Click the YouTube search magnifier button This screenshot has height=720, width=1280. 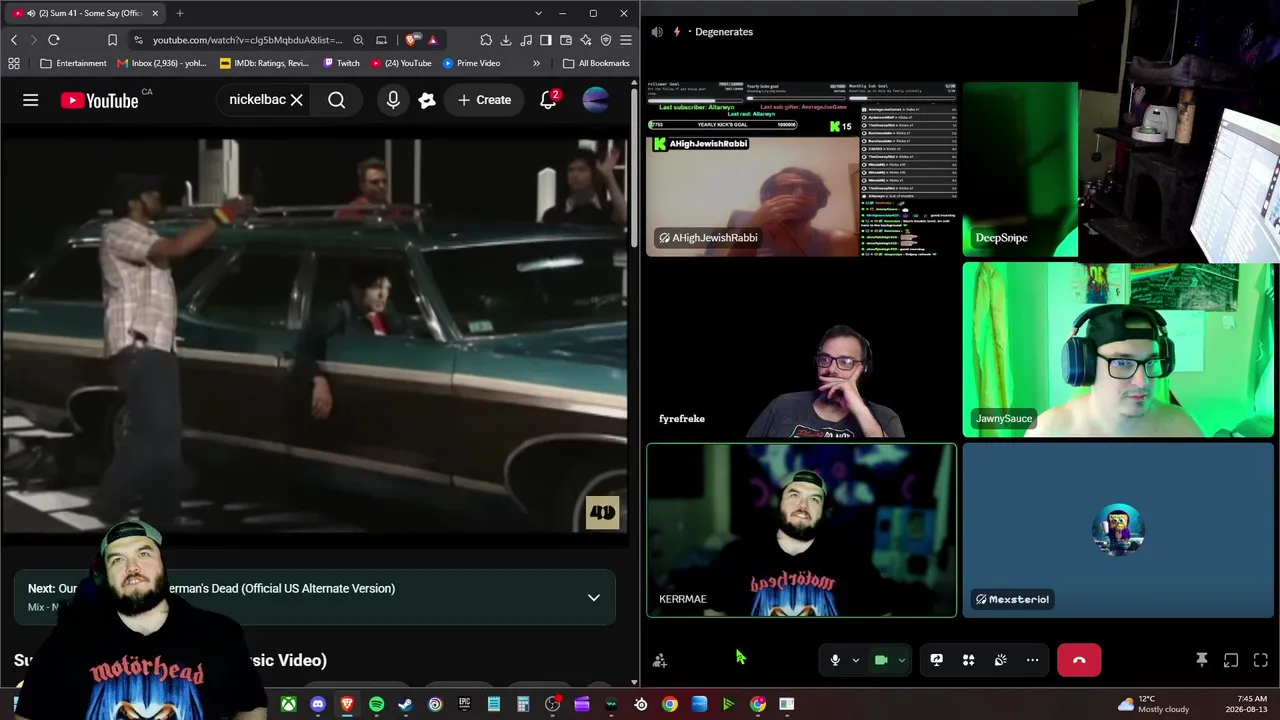tap(337, 100)
